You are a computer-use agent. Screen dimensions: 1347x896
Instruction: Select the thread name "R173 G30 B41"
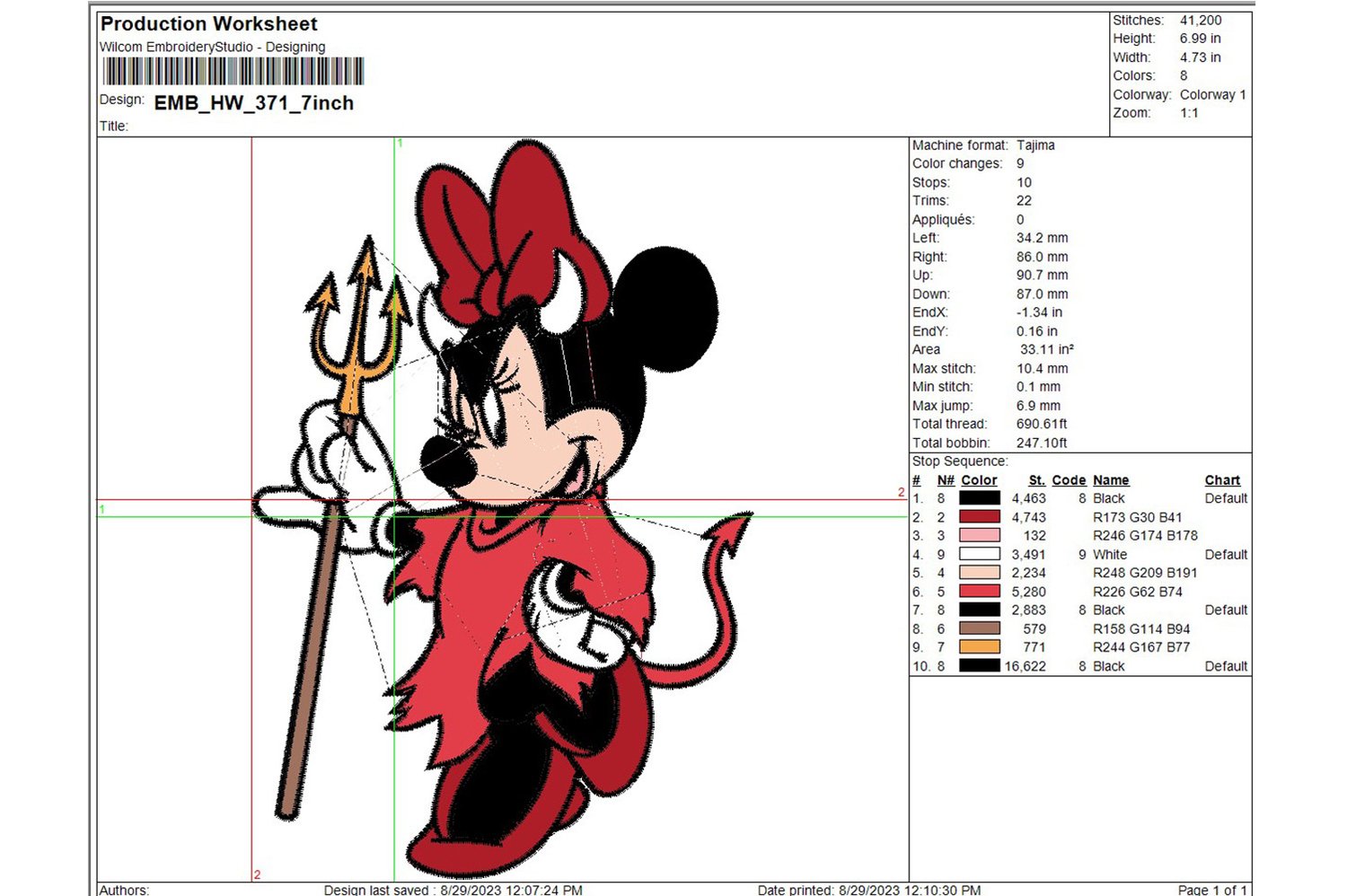click(x=1138, y=517)
